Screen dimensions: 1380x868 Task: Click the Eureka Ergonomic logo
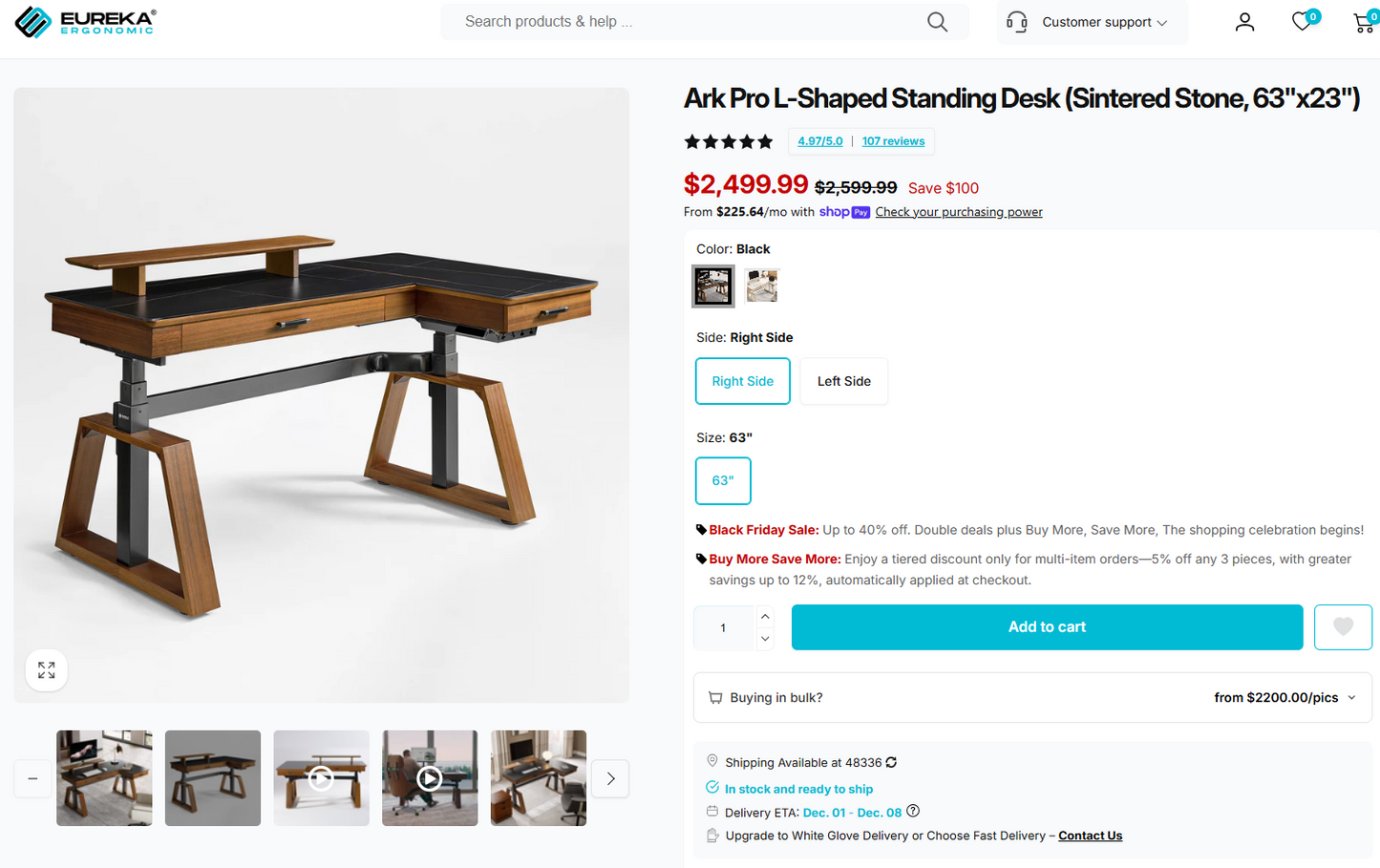coord(85,21)
